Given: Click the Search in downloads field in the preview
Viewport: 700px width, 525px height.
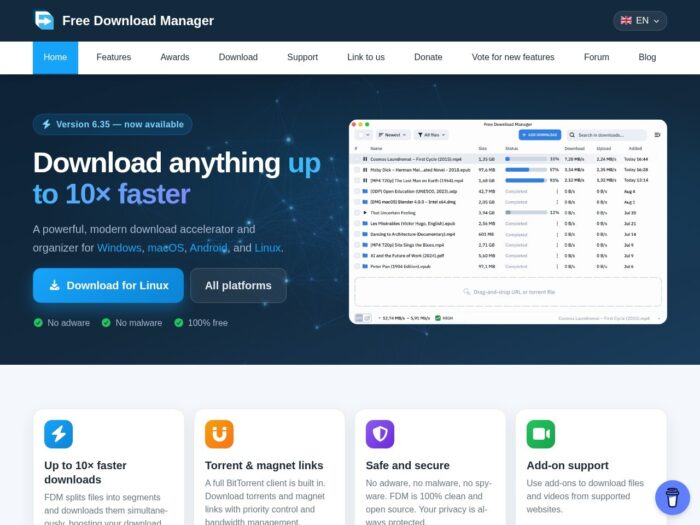Looking at the screenshot, I should point(606,135).
